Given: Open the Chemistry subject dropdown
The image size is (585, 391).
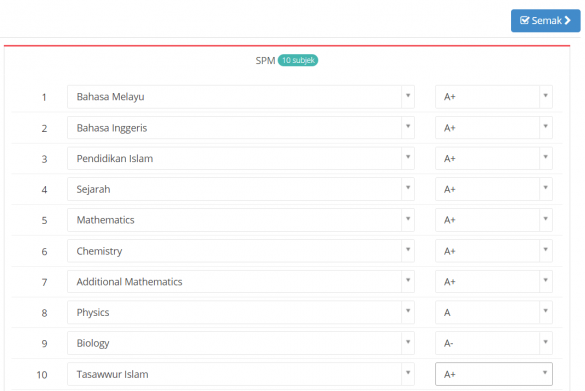Looking at the screenshot, I should tap(241, 251).
